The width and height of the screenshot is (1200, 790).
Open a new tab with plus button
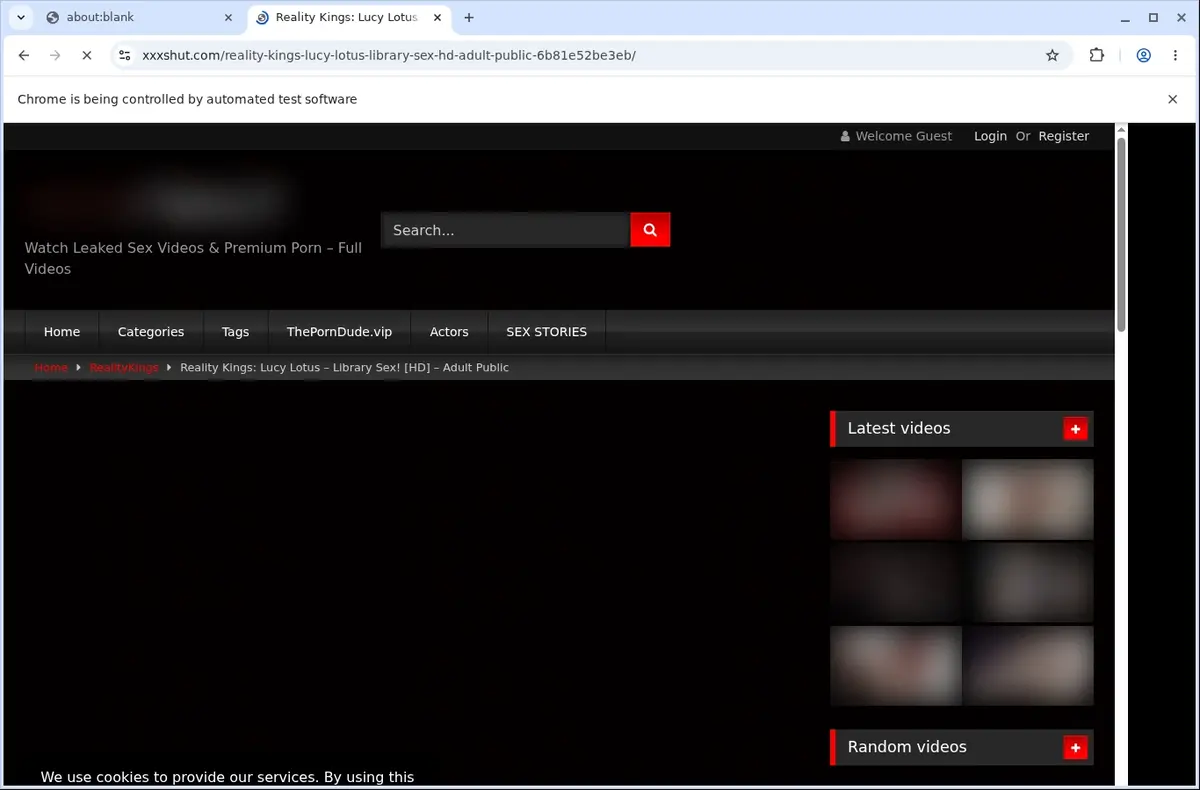click(469, 17)
